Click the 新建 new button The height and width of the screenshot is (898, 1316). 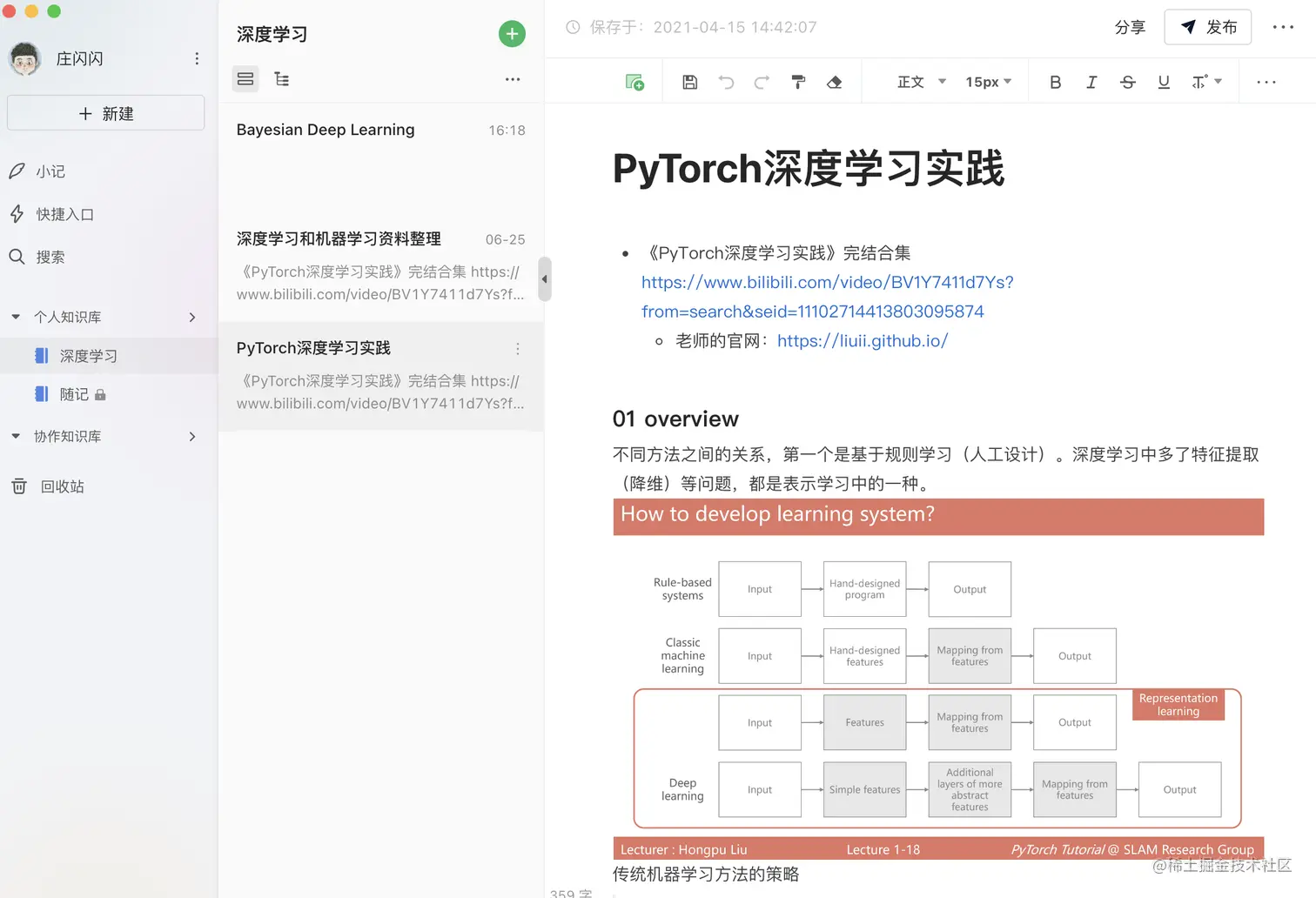106,113
